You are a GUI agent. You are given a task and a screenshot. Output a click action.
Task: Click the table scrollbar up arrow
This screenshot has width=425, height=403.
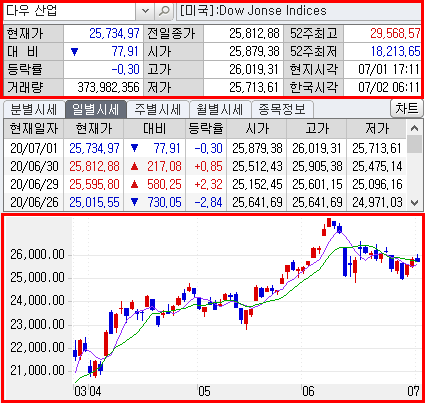coord(414,128)
